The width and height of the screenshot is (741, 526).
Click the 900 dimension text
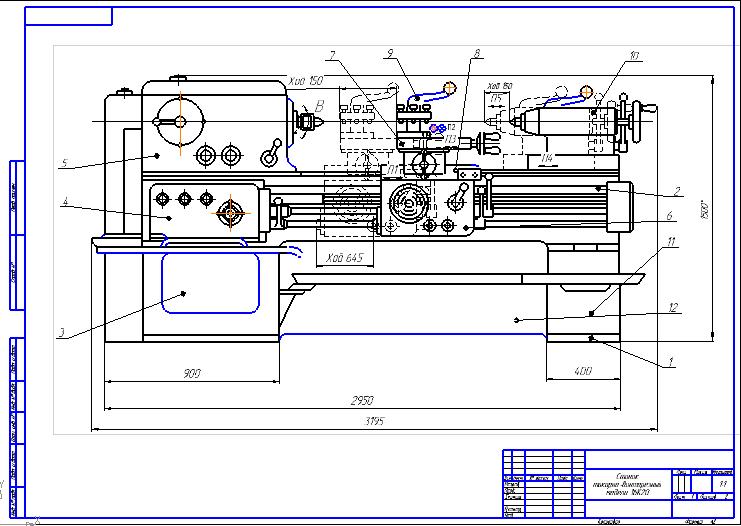[192, 374]
